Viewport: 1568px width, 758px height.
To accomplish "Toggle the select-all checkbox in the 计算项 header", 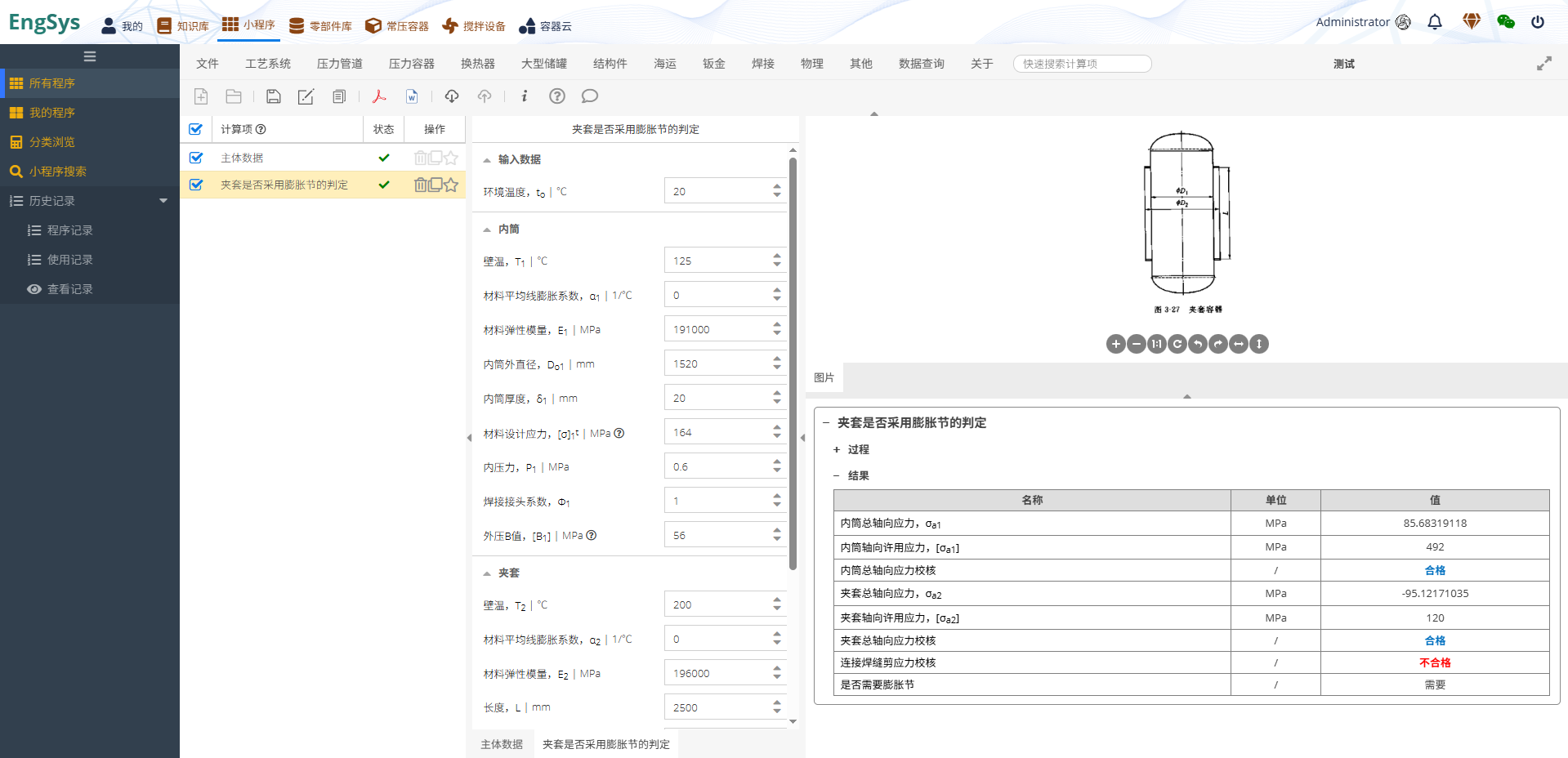I will pos(196,129).
